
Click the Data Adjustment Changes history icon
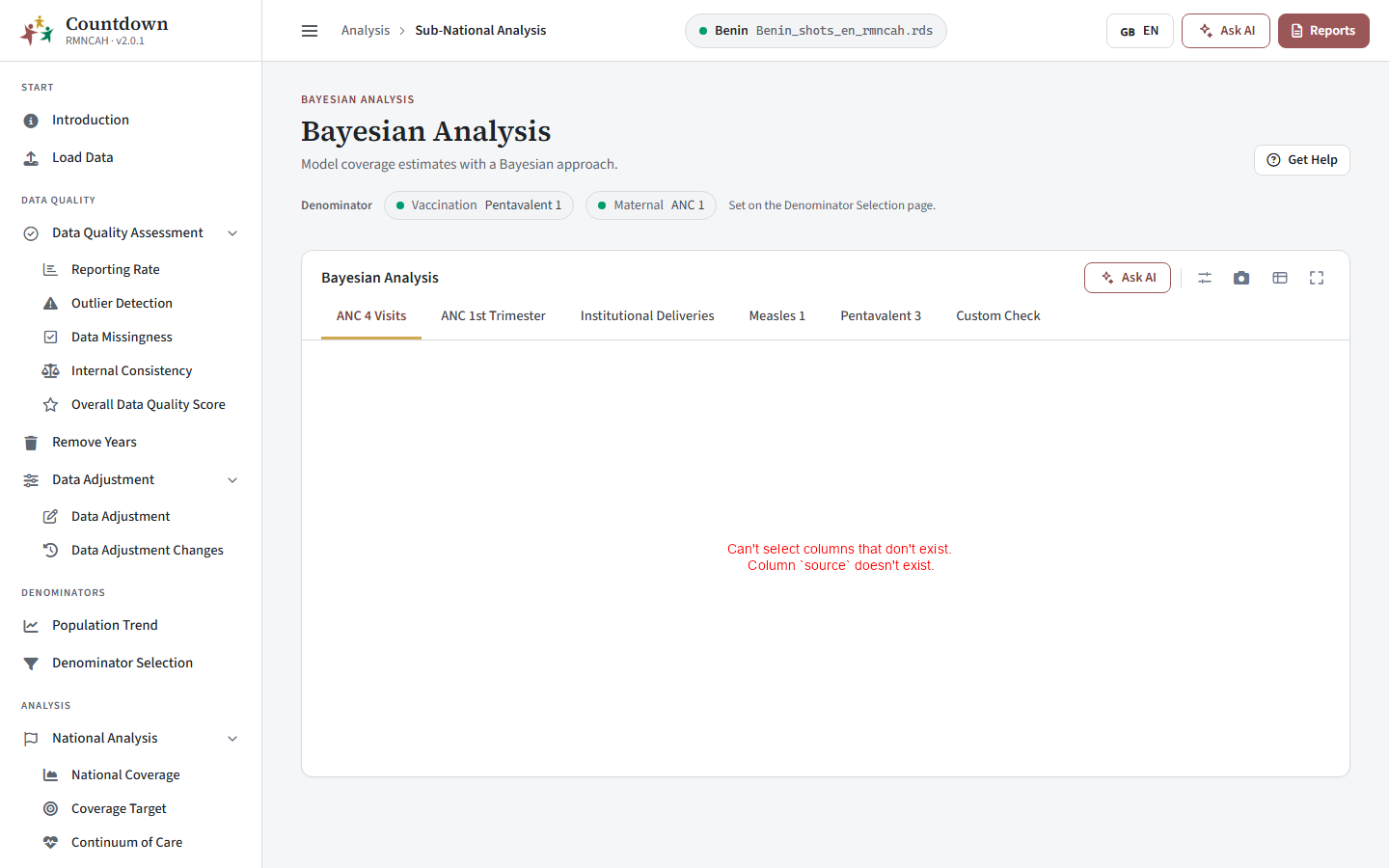pos(50,551)
